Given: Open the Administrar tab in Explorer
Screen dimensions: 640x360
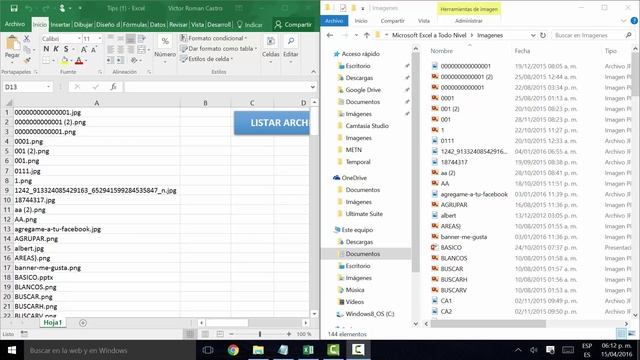Looking at the screenshot, I should tap(469, 21).
